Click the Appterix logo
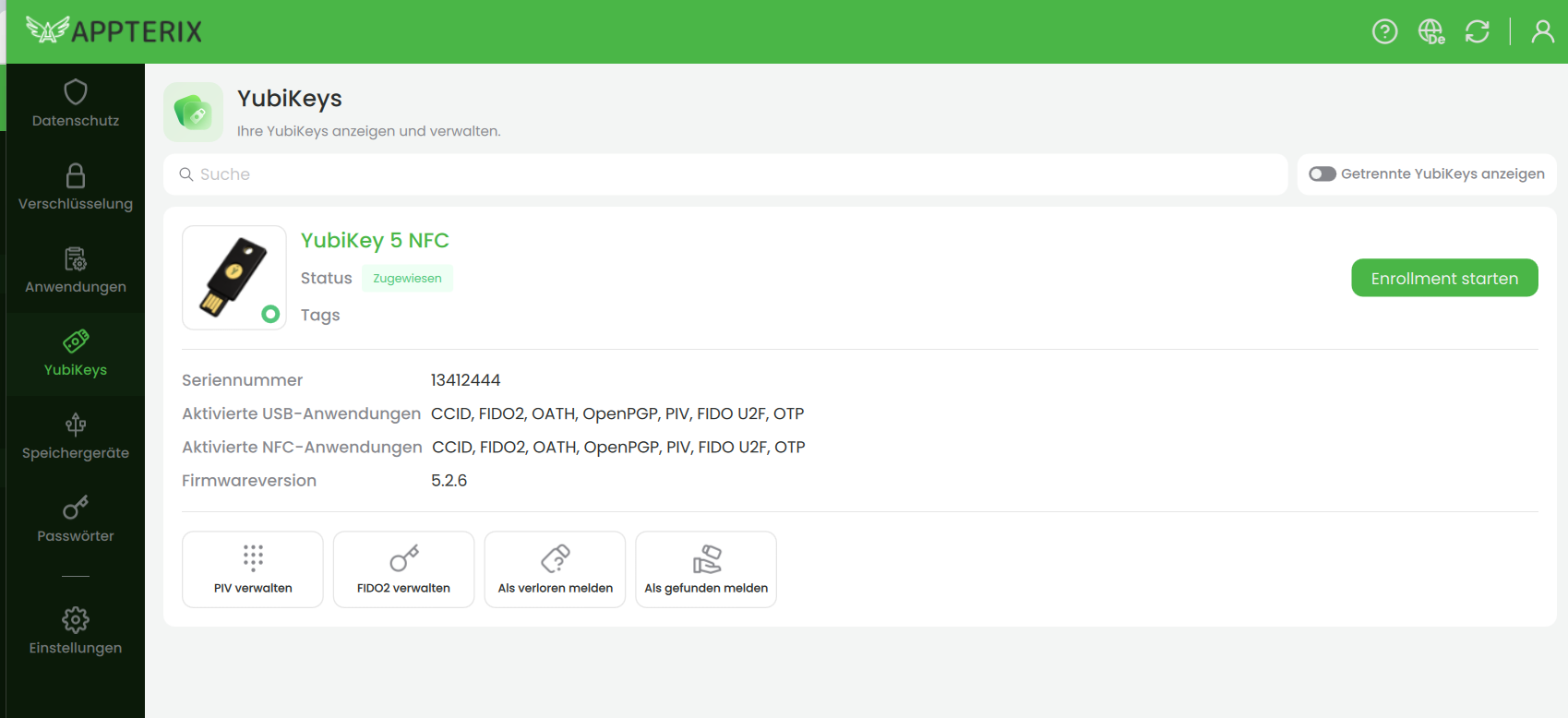 114,31
